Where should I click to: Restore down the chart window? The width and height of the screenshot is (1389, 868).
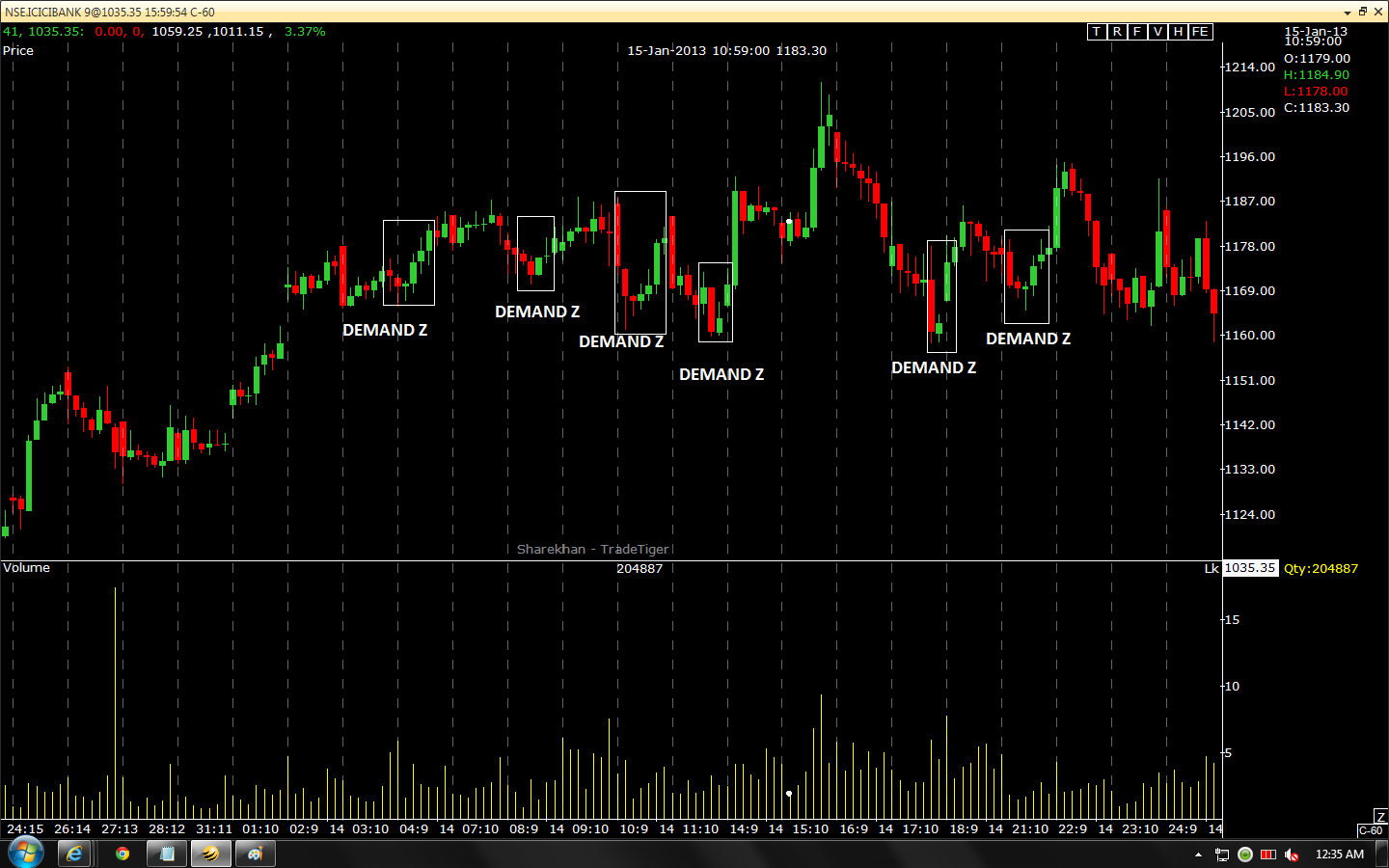click(1363, 12)
